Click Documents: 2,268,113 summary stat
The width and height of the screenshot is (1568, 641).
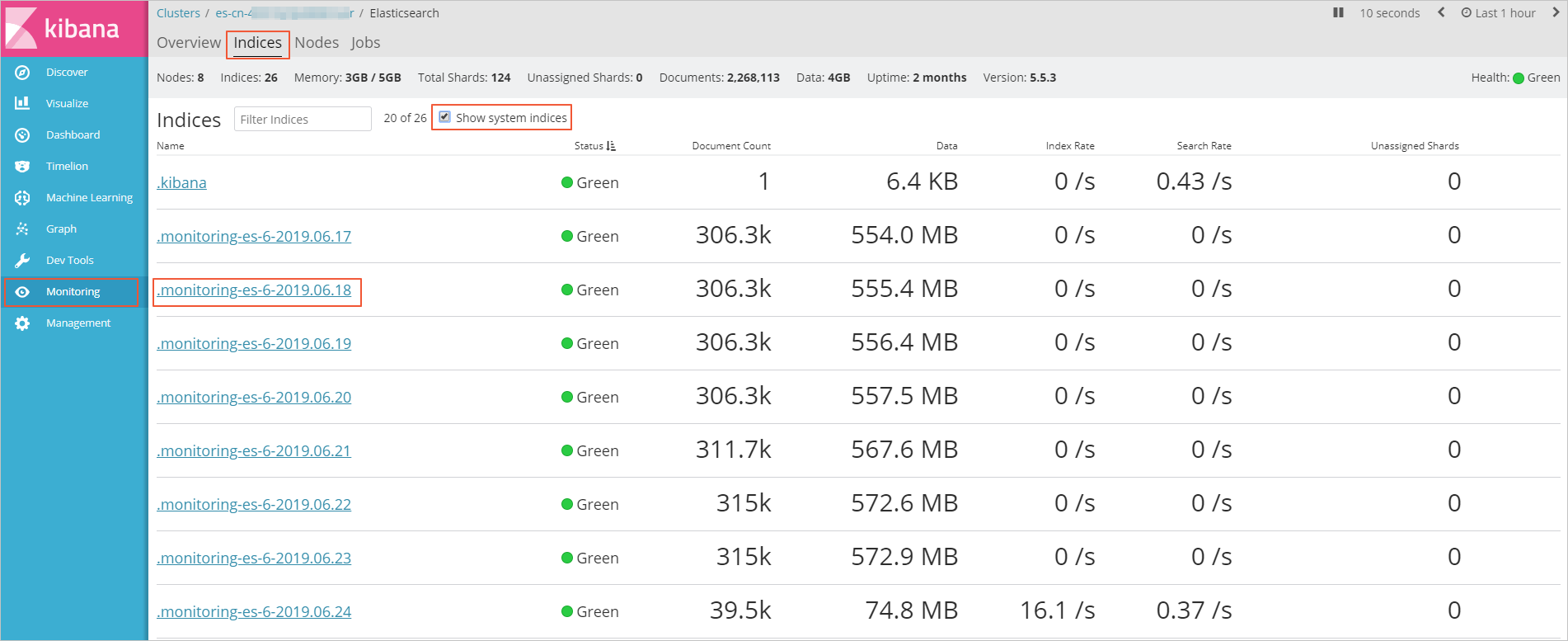[719, 78]
